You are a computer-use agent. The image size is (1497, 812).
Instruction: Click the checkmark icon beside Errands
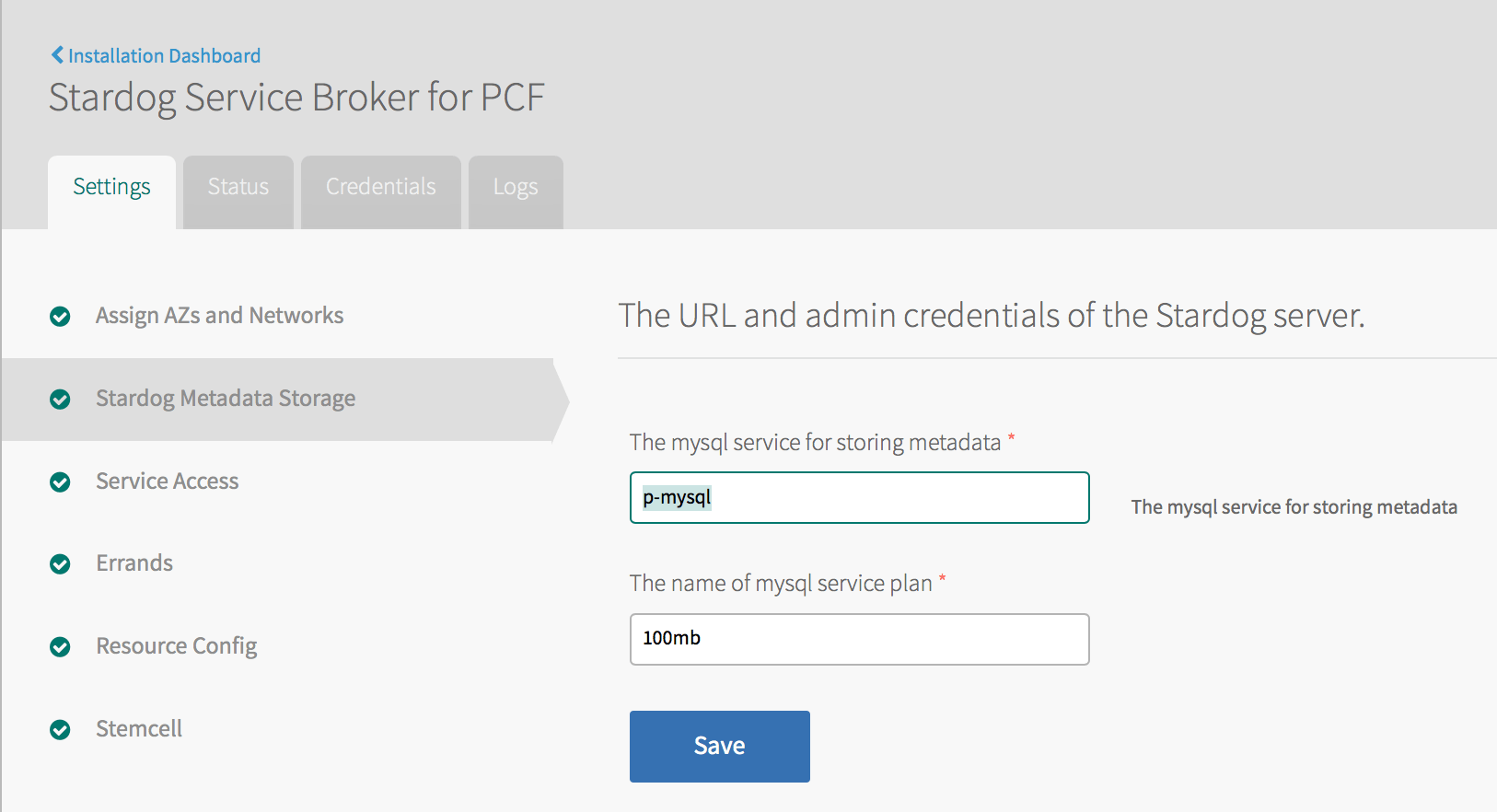click(x=60, y=564)
